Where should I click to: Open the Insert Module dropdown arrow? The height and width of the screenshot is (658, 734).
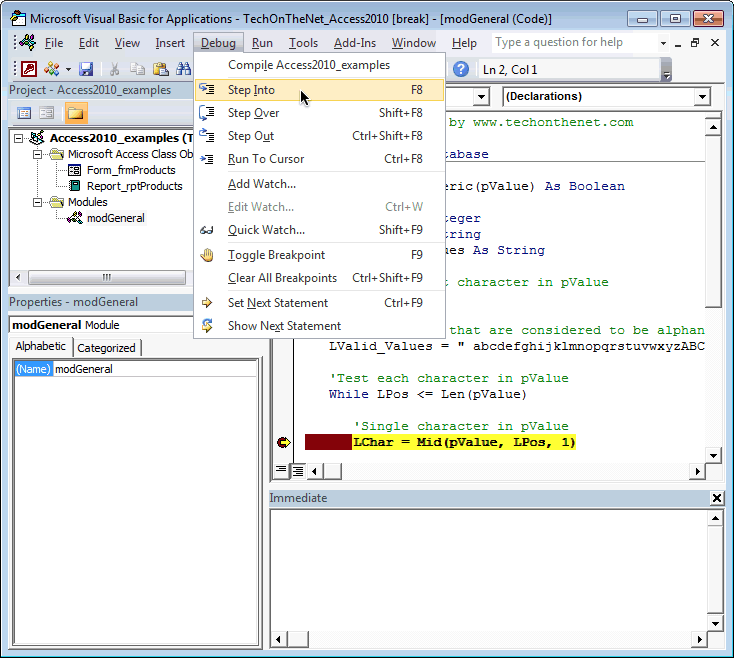68,69
